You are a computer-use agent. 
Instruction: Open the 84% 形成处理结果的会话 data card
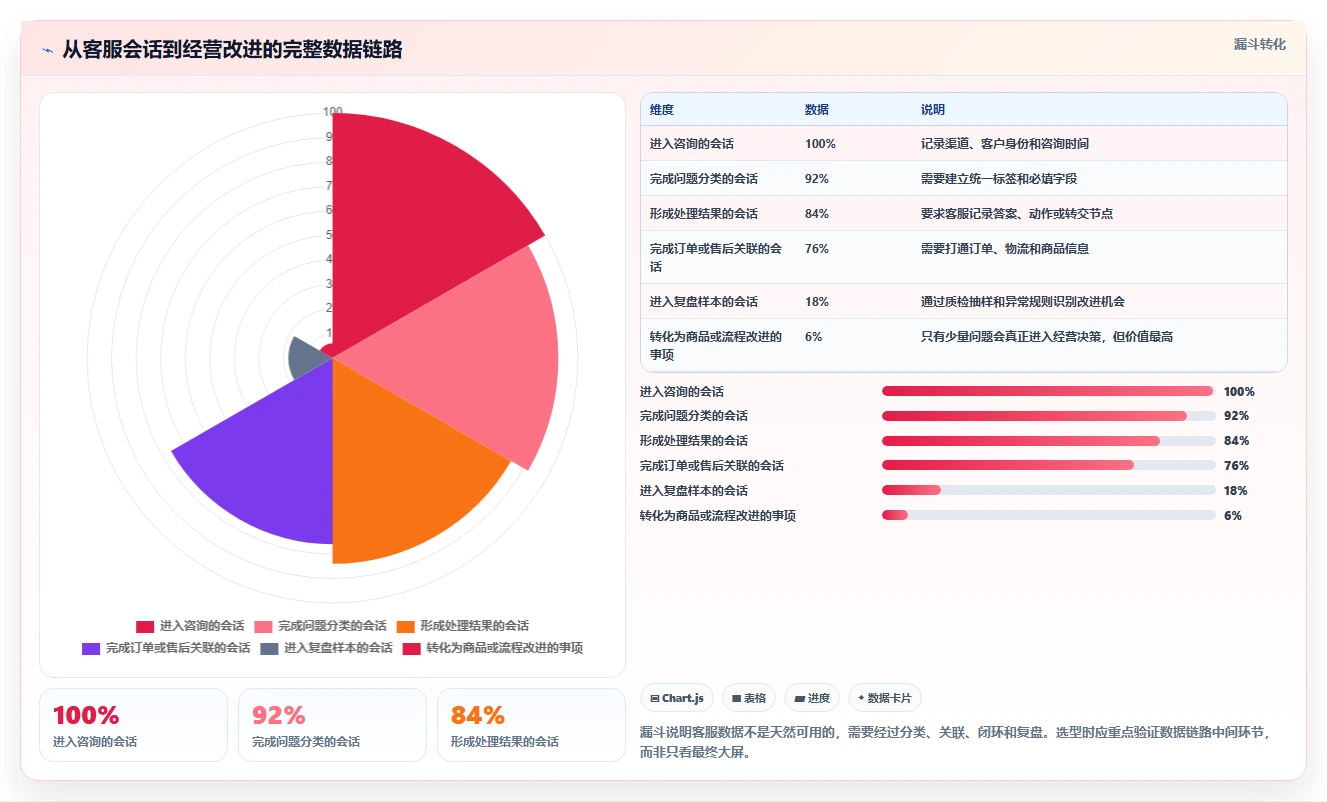[x=531, y=725]
